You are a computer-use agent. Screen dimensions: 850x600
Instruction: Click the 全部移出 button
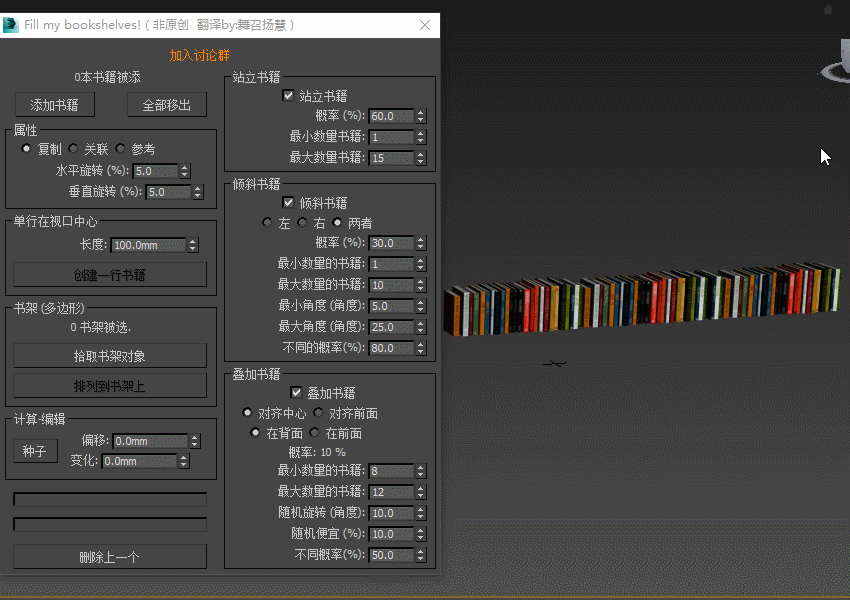coord(166,104)
